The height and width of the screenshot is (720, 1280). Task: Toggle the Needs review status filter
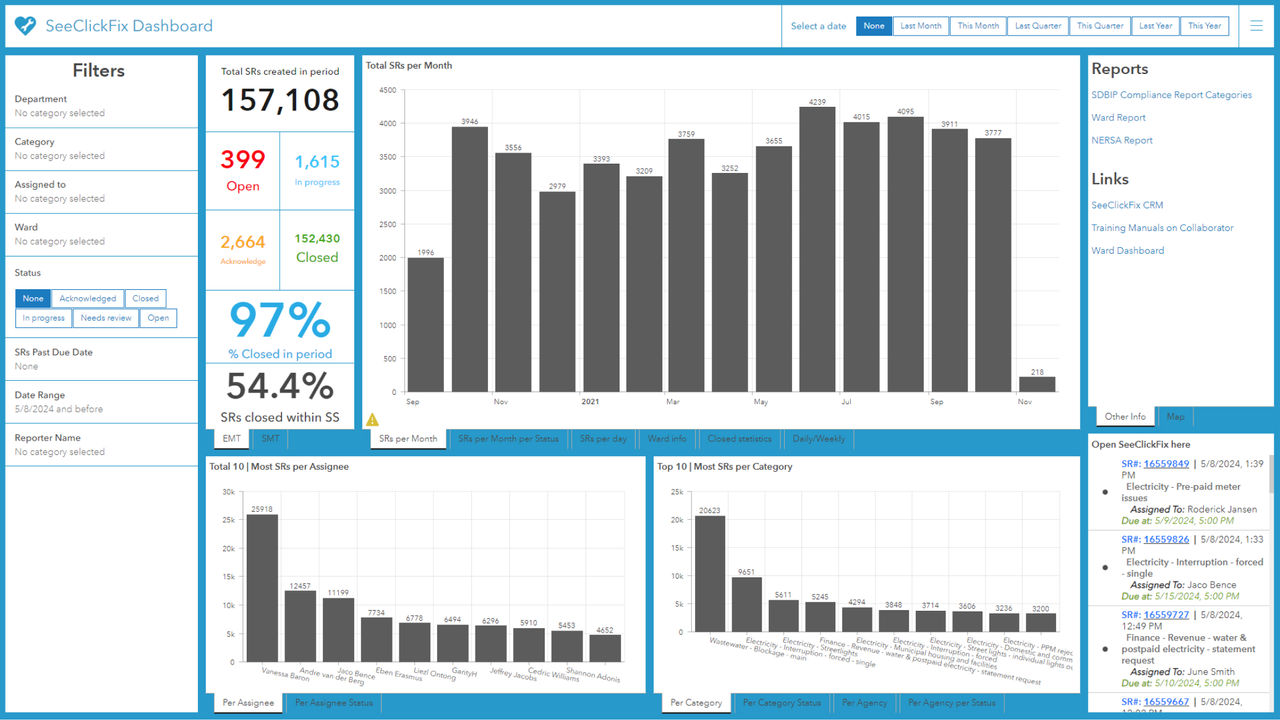(x=106, y=318)
